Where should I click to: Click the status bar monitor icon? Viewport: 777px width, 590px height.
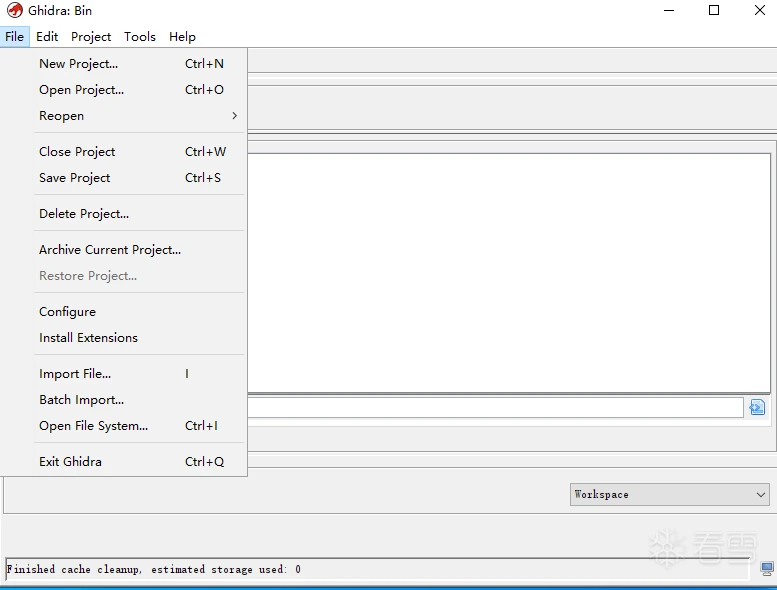(x=766, y=569)
